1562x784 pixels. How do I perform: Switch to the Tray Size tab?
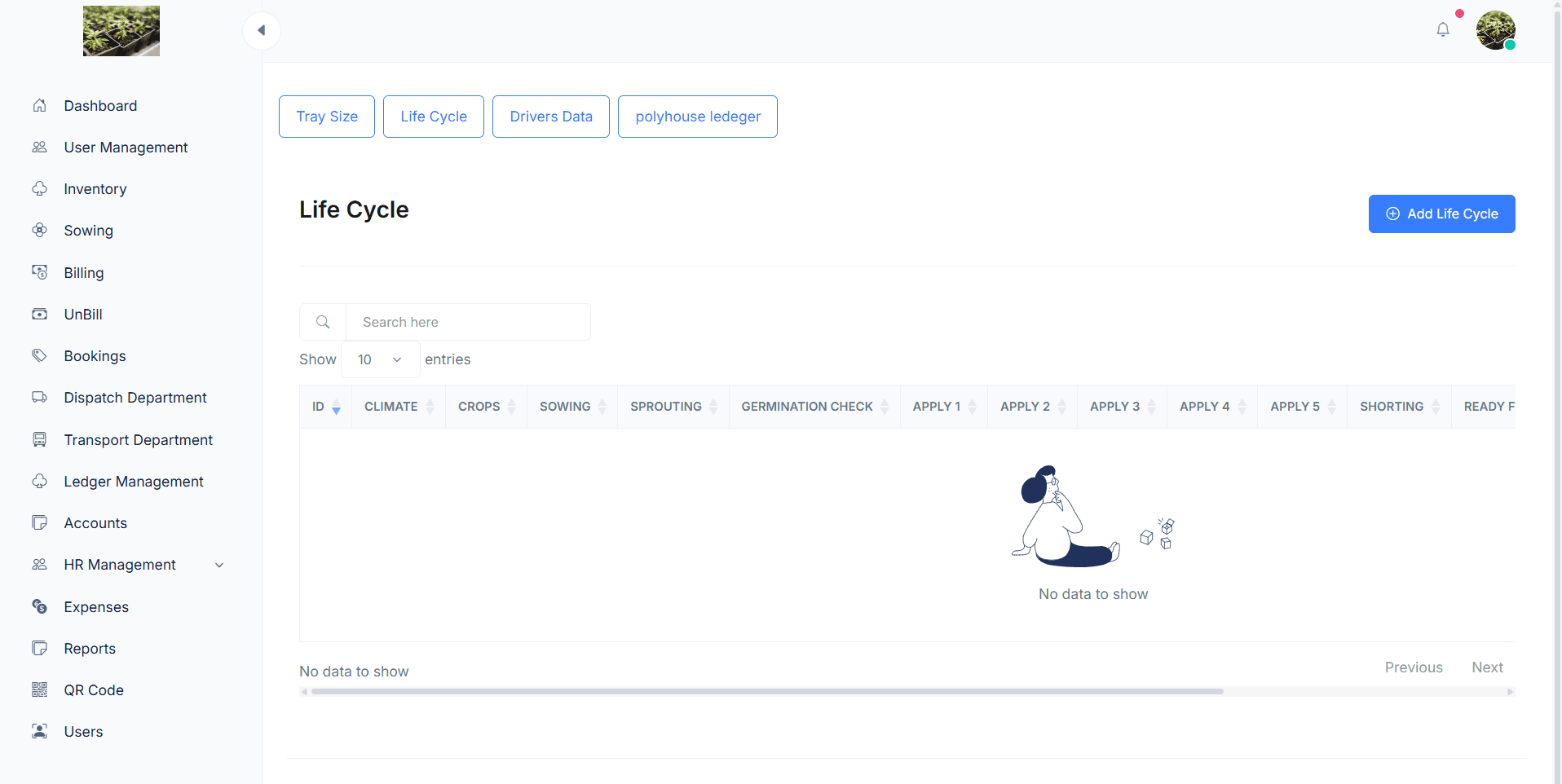tap(327, 117)
